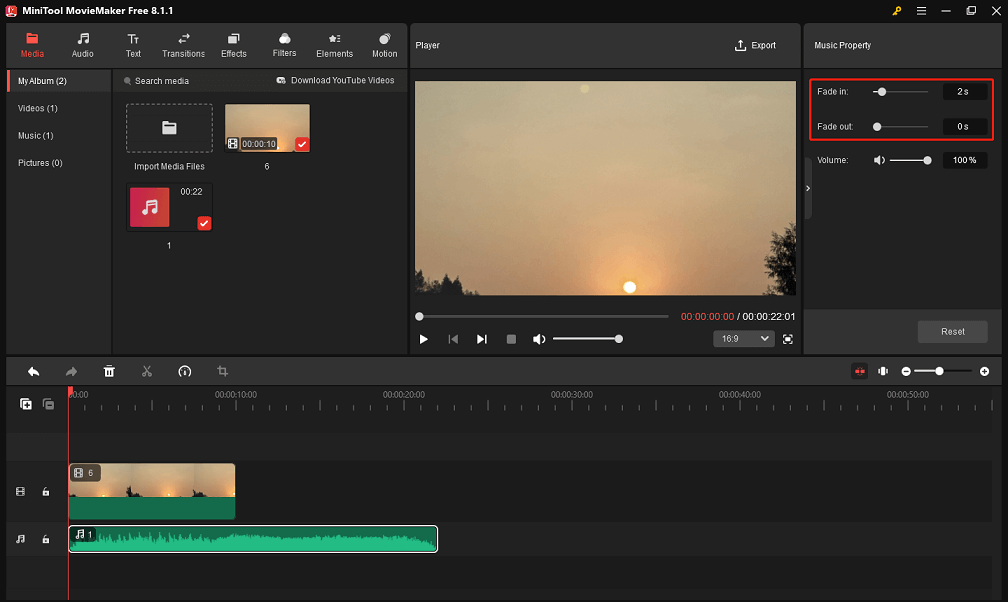This screenshot has width=1008, height=602.
Task: Click the remove track icon
Action: tap(48, 404)
